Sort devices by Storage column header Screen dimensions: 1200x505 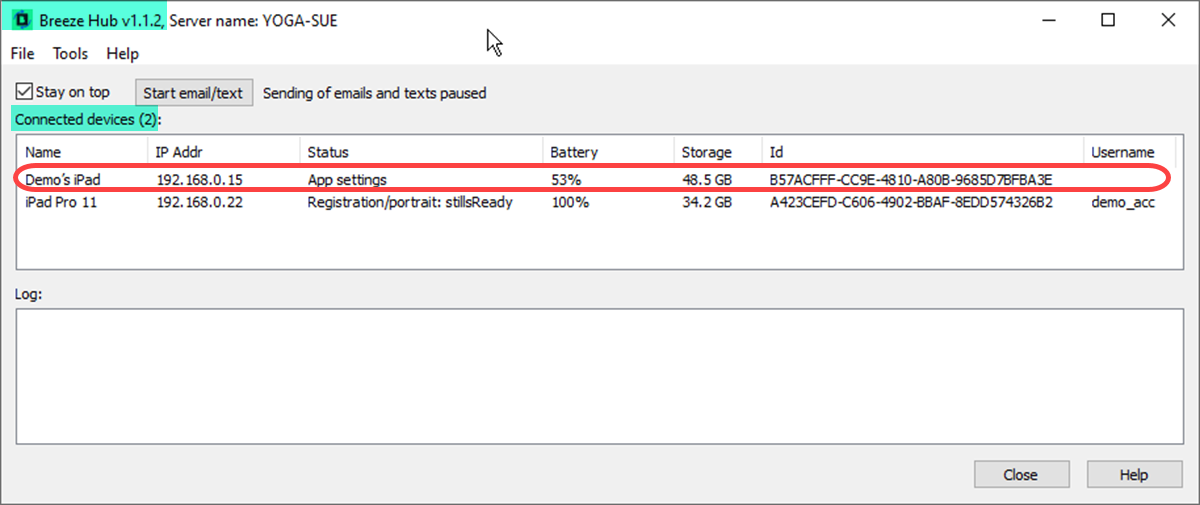pos(717,152)
